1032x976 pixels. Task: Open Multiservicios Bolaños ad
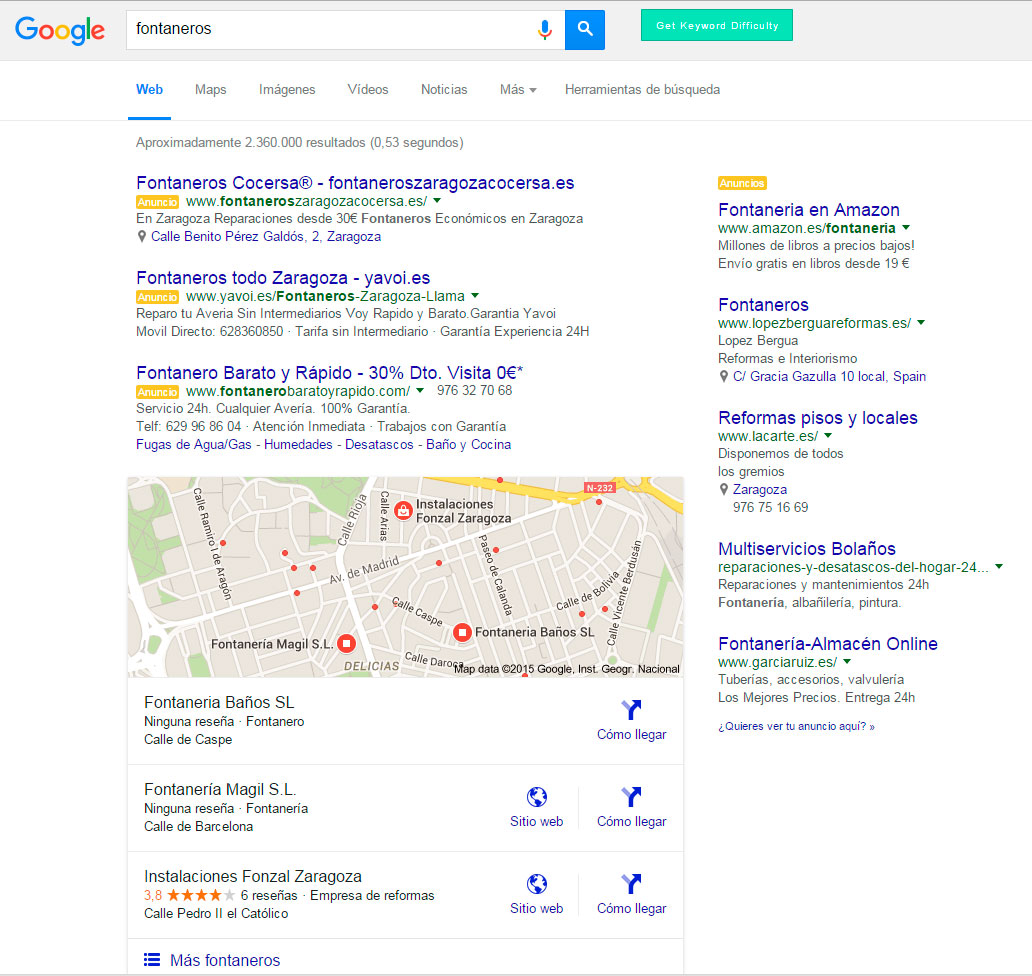click(x=807, y=549)
